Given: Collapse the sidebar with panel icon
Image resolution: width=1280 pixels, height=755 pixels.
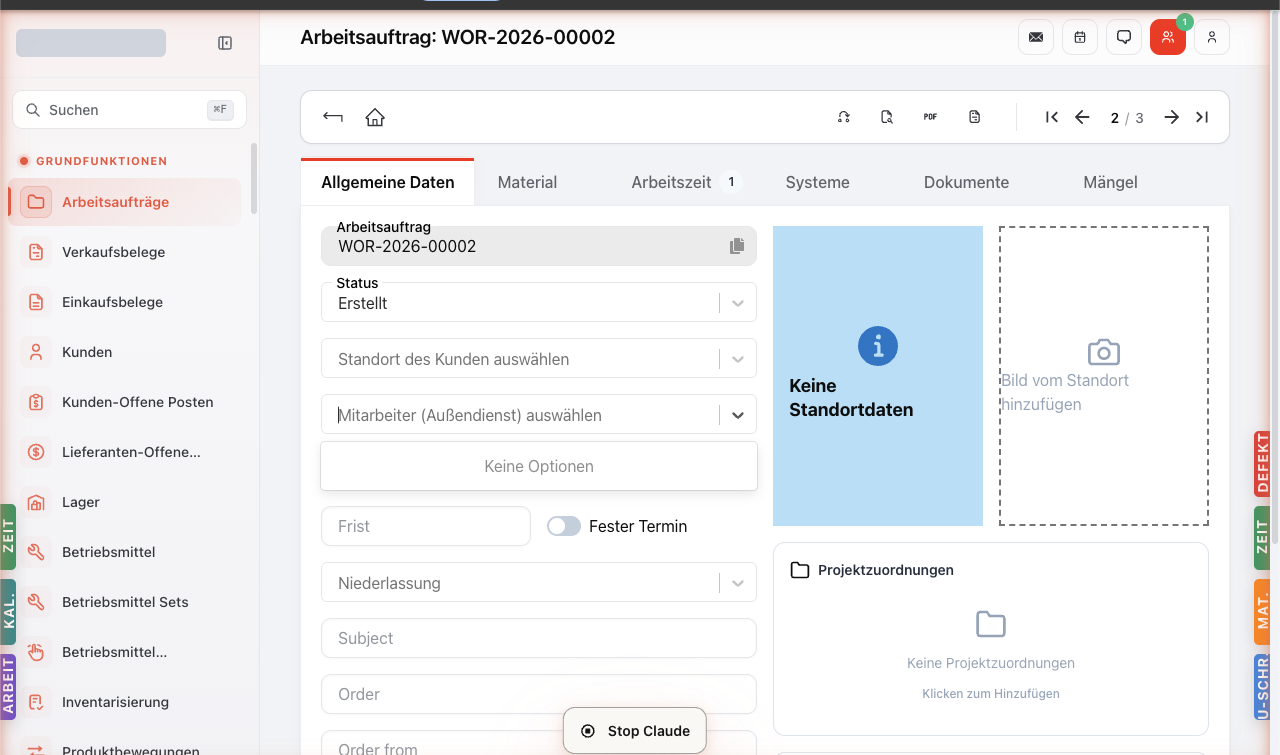Looking at the screenshot, I should (225, 43).
